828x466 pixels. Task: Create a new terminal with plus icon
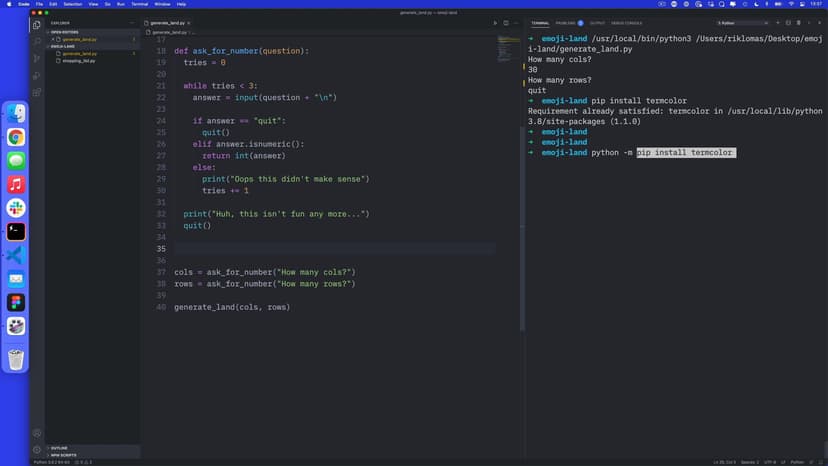coord(777,22)
